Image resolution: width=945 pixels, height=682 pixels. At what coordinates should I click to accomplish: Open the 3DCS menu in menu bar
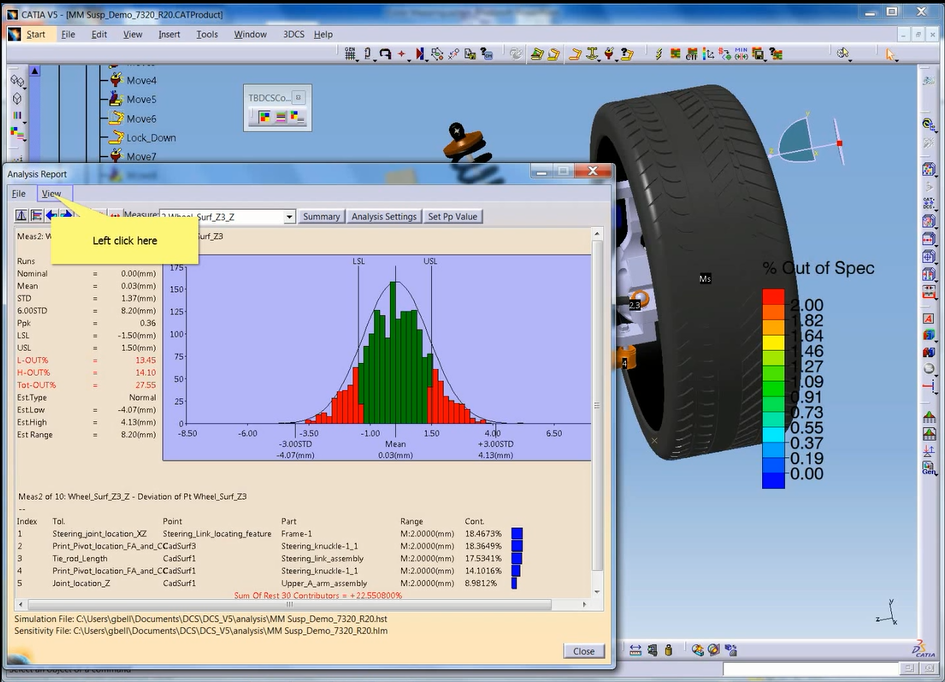(293, 34)
